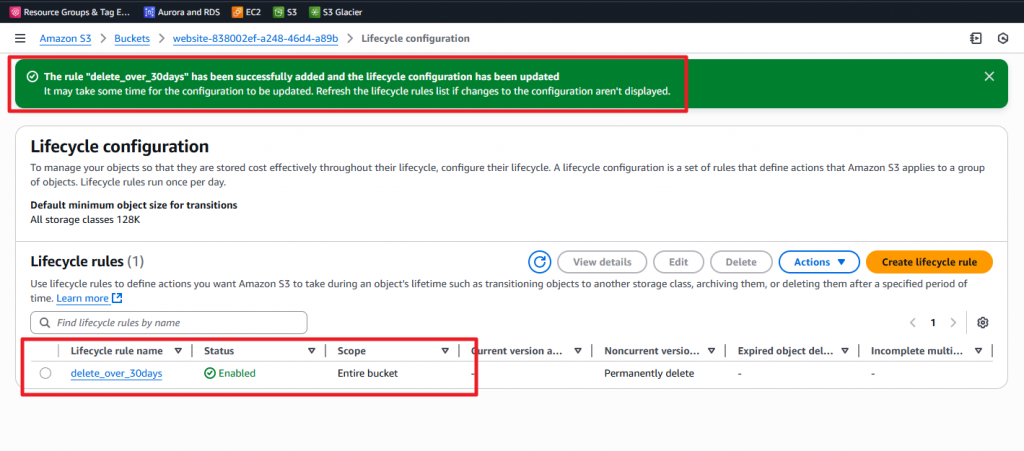Click the Delete button
This screenshot has height=451, width=1024.
pos(741,262)
